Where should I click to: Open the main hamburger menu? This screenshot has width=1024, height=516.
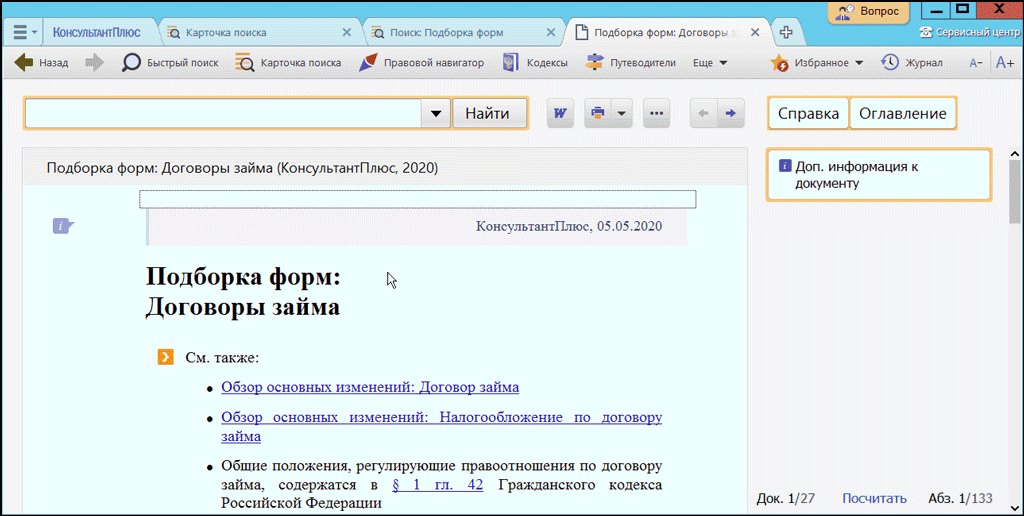(x=24, y=32)
